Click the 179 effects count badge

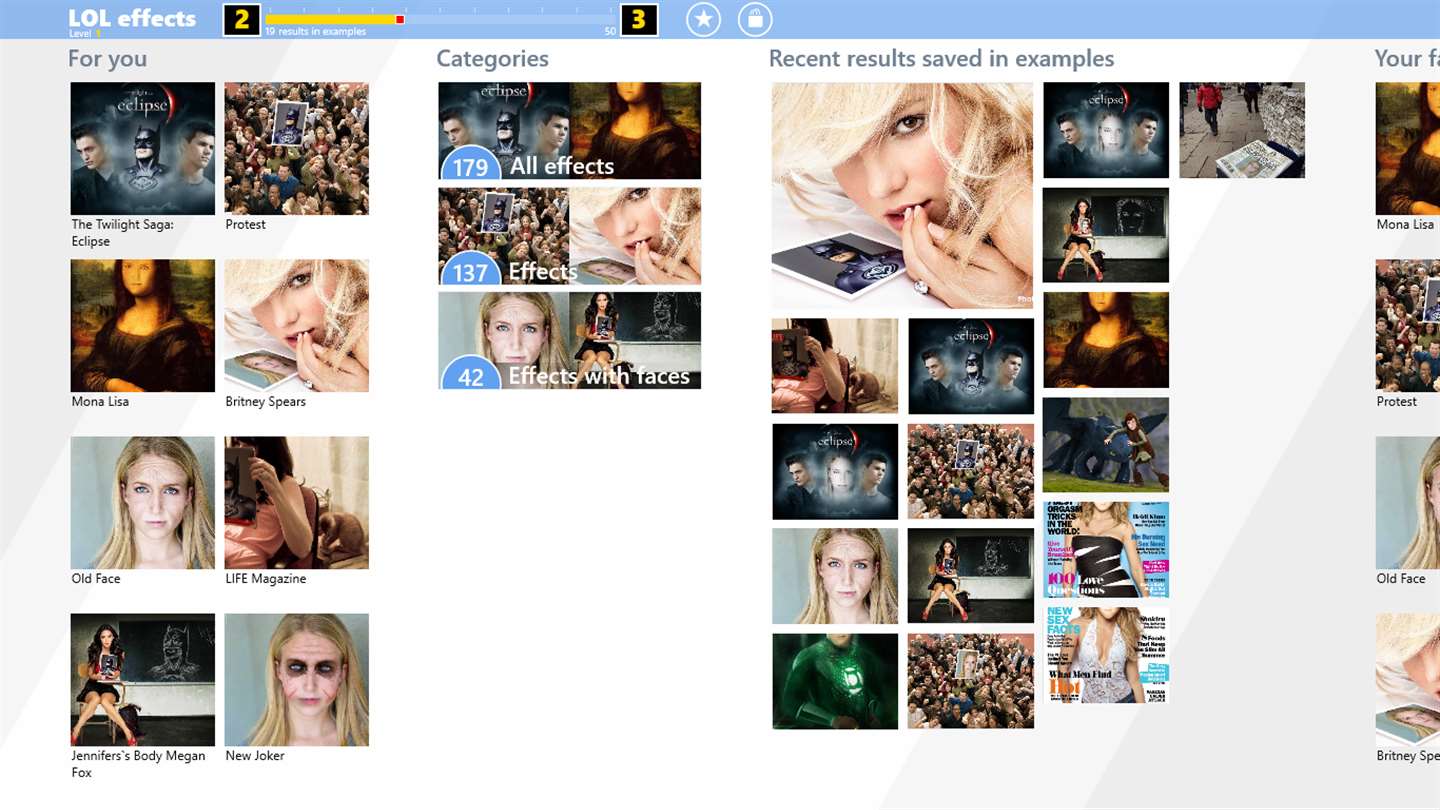(x=470, y=164)
